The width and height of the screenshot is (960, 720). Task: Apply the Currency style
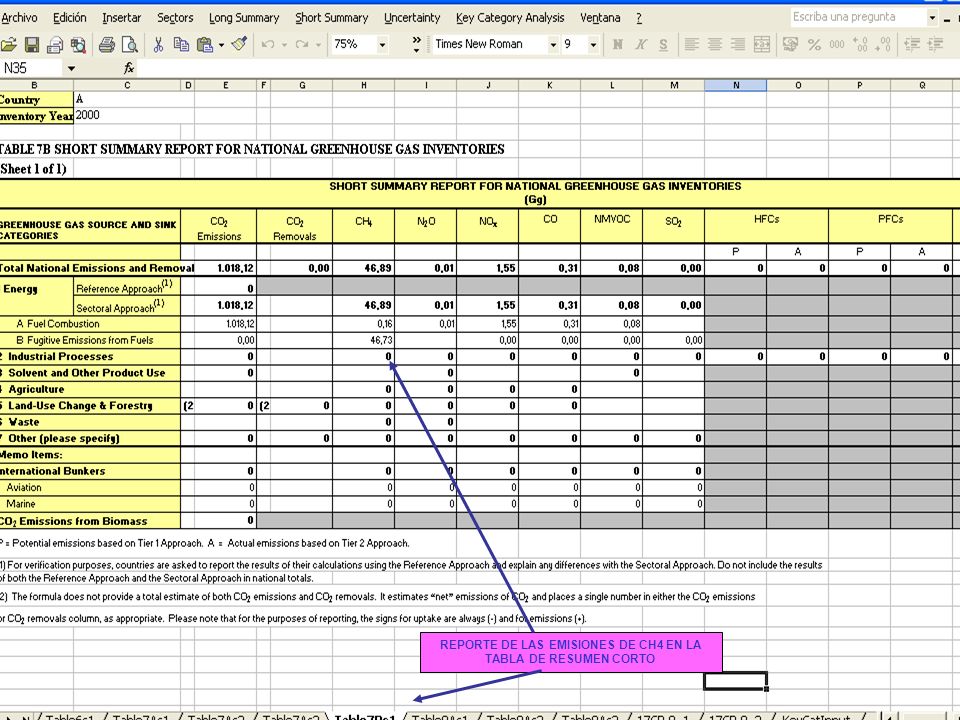(790, 44)
